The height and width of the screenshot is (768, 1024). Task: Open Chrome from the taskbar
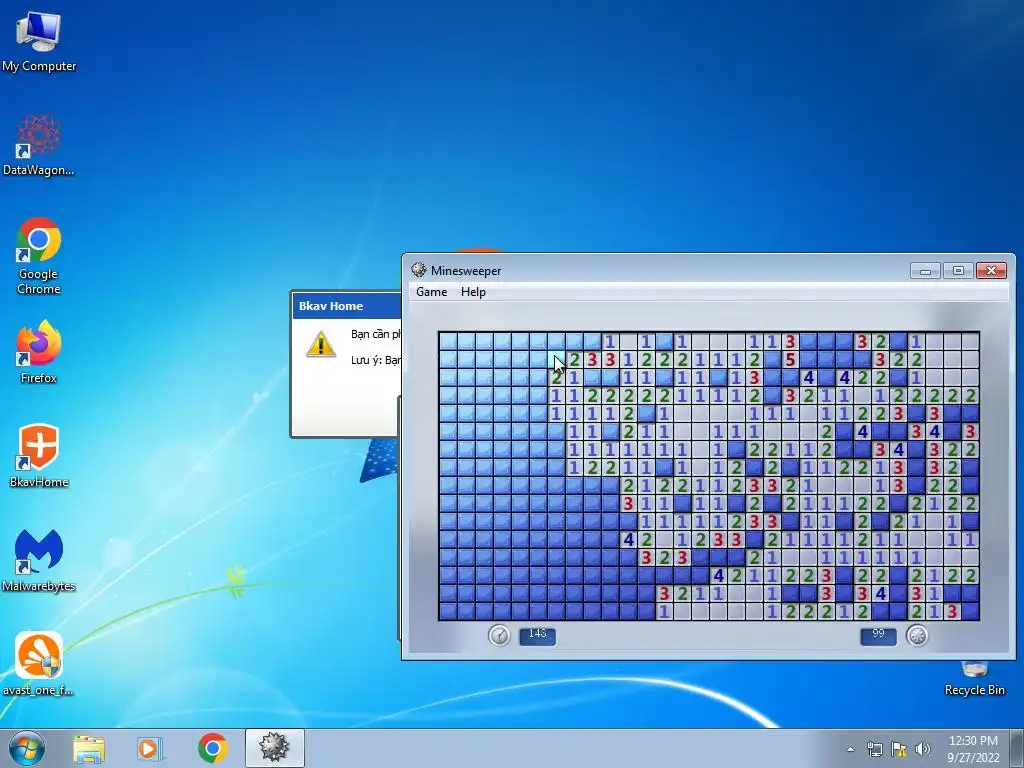click(x=212, y=748)
